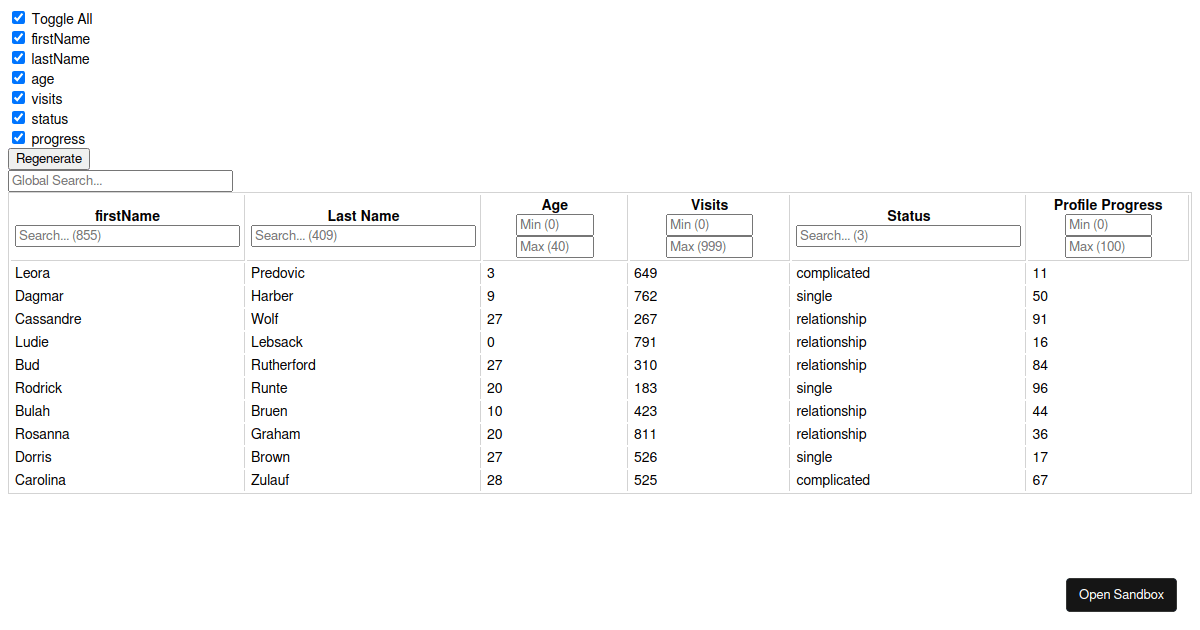Click the Visits Min filter input
This screenshot has width=1200, height=630.
point(709,225)
